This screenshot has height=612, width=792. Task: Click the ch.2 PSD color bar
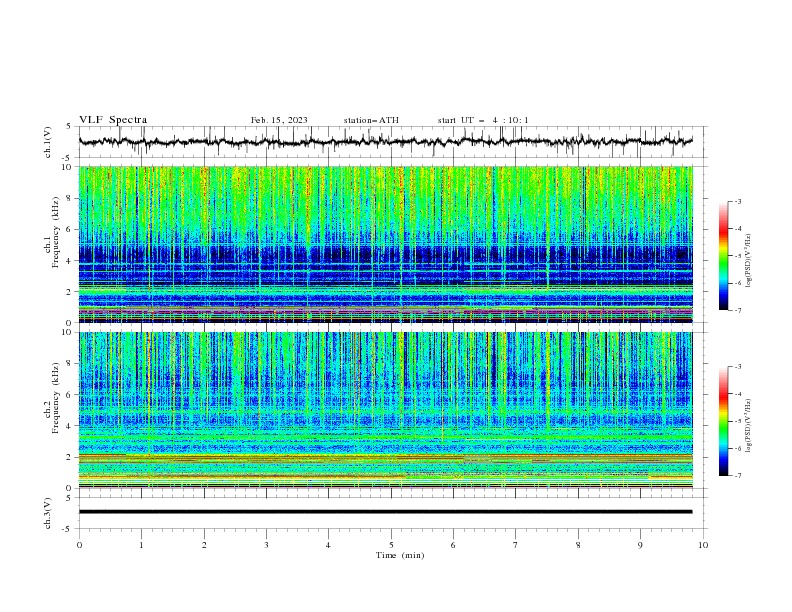click(723, 421)
